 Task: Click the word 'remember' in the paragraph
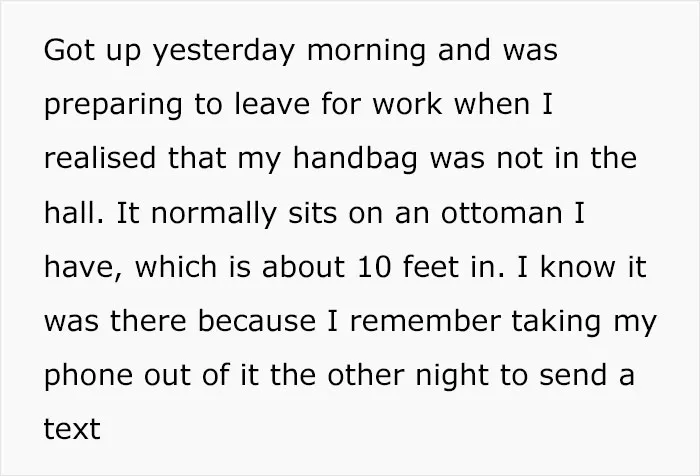425,322
